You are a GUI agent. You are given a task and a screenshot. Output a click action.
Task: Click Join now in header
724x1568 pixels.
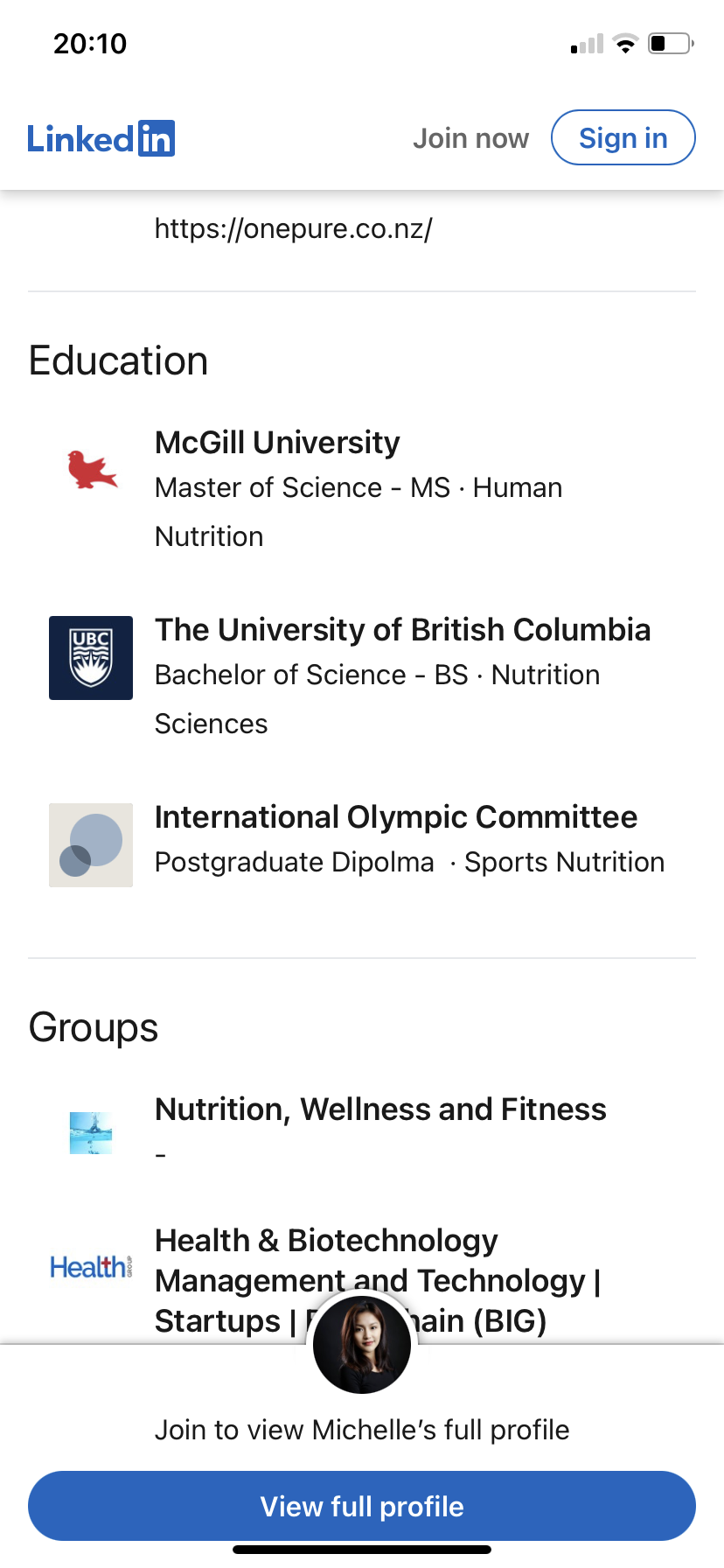click(470, 138)
